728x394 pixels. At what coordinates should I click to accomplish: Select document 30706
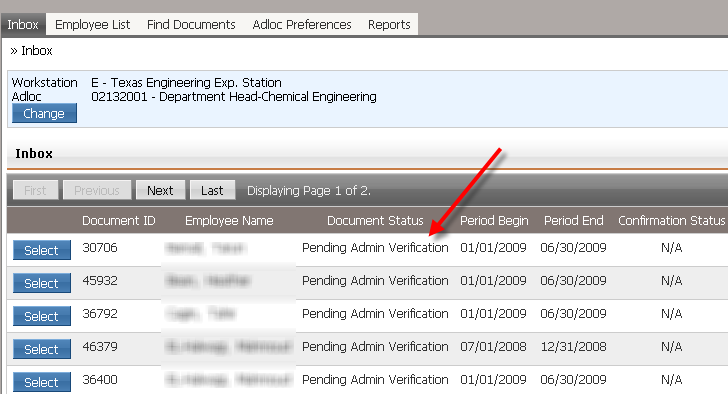[42, 250]
